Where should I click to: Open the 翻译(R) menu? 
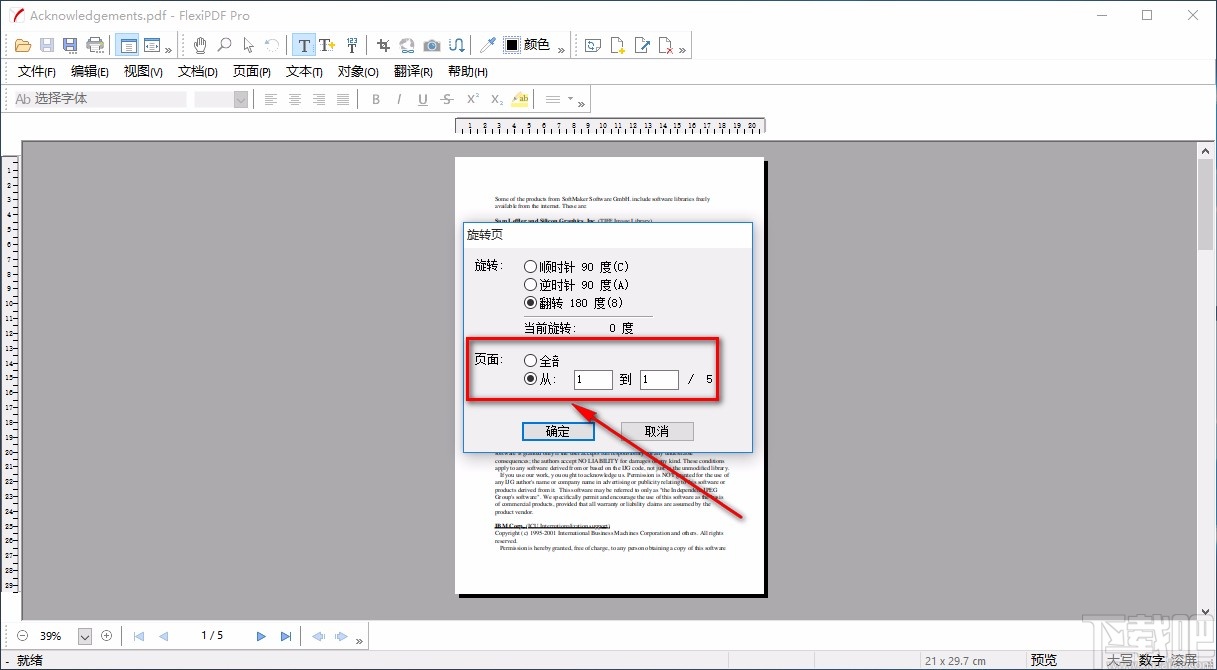(413, 72)
